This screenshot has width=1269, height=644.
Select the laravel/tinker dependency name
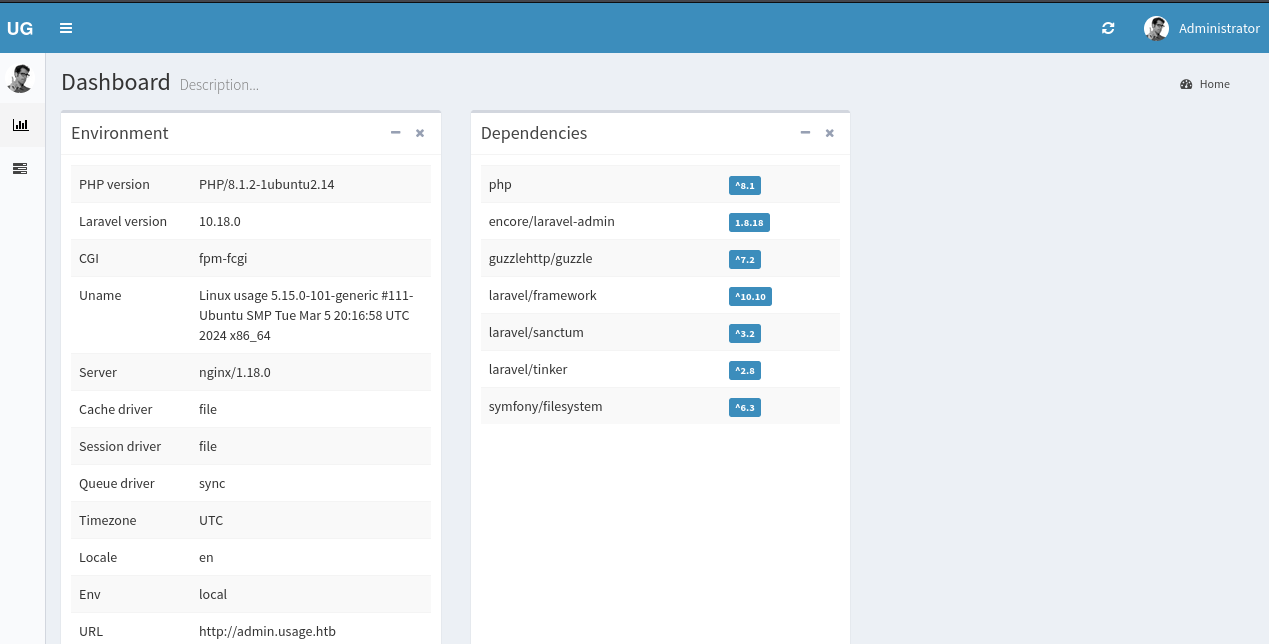pyautogui.click(x=528, y=369)
